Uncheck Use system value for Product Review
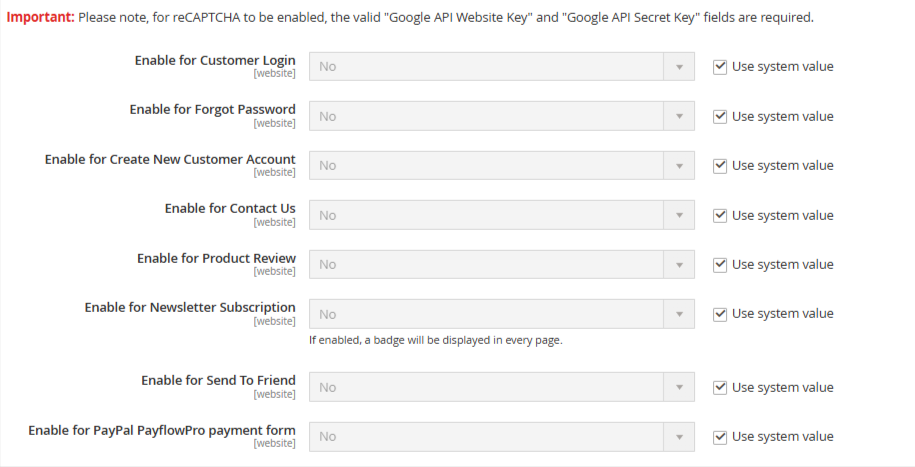 tap(720, 265)
